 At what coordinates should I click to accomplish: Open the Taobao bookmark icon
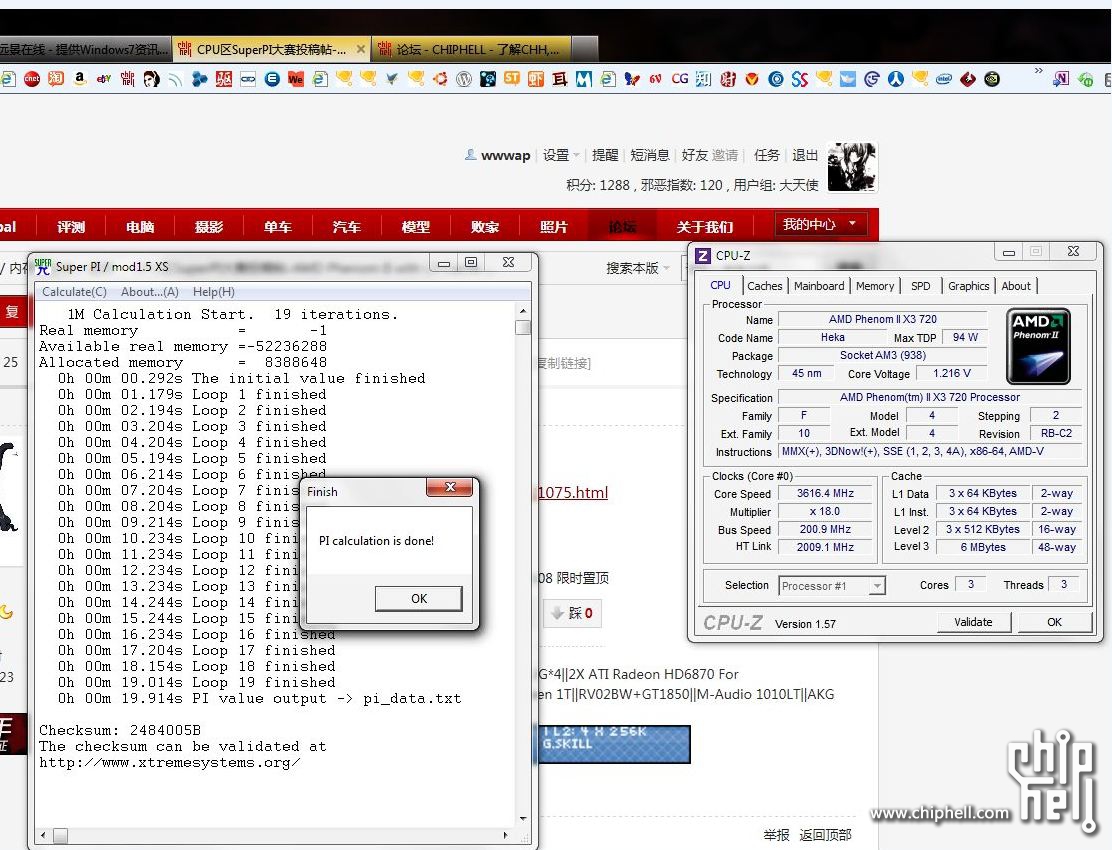tap(56, 79)
